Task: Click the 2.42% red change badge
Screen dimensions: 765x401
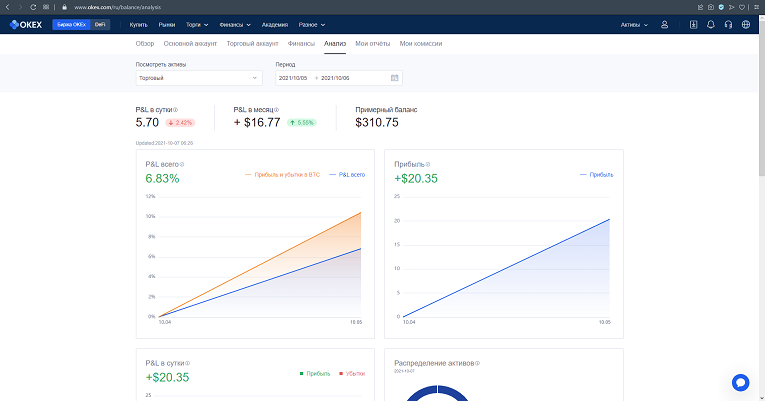Action: [x=180, y=123]
